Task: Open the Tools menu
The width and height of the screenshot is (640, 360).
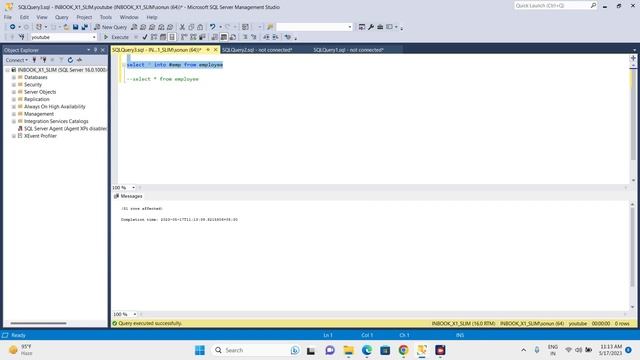Action: (x=106, y=17)
